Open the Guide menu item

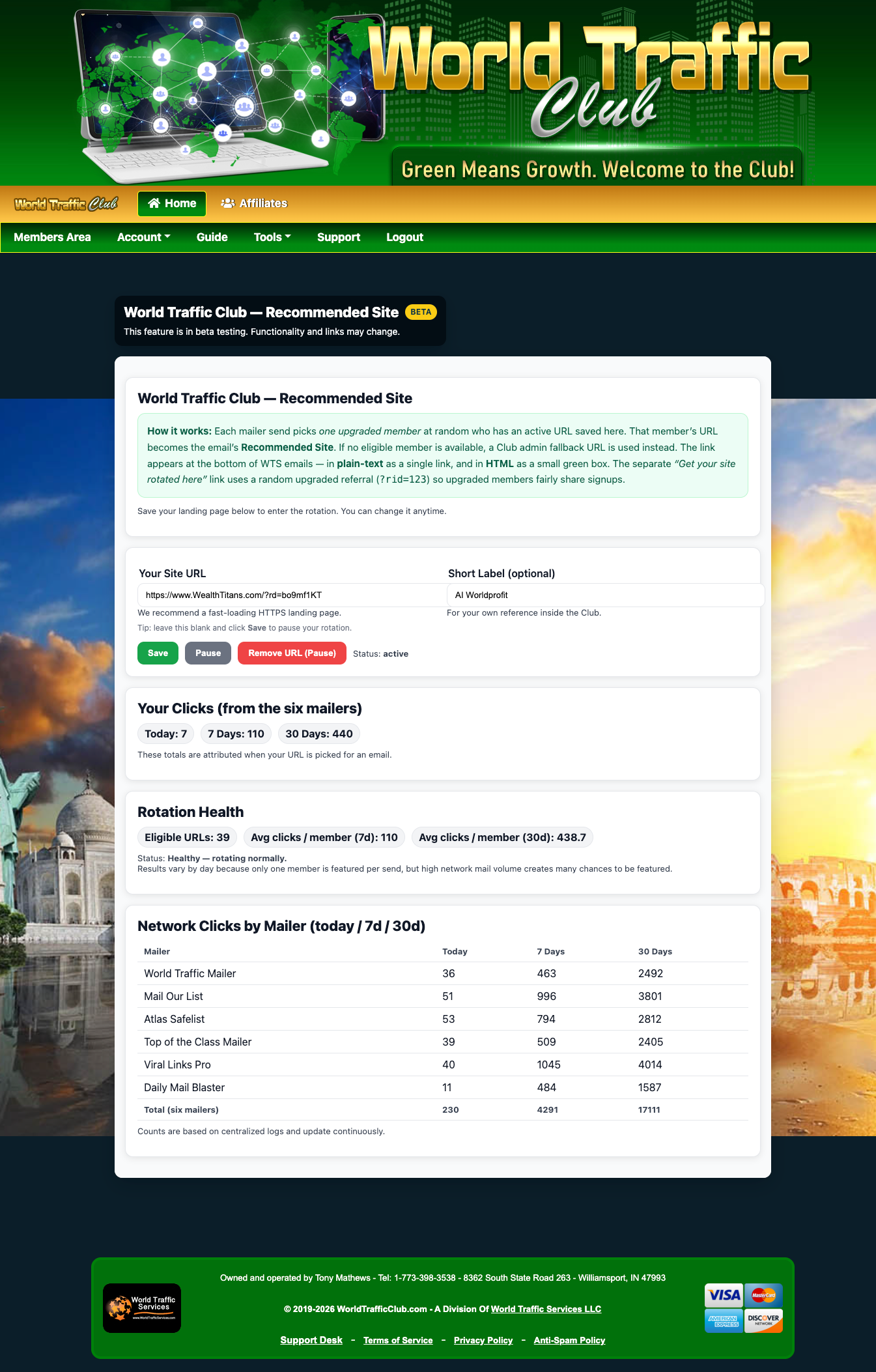[212, 237]
